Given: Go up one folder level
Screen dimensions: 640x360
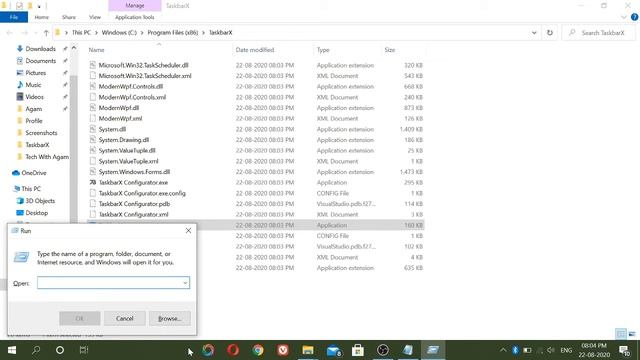Looking at the screenshot, I should tap(46, 33).
